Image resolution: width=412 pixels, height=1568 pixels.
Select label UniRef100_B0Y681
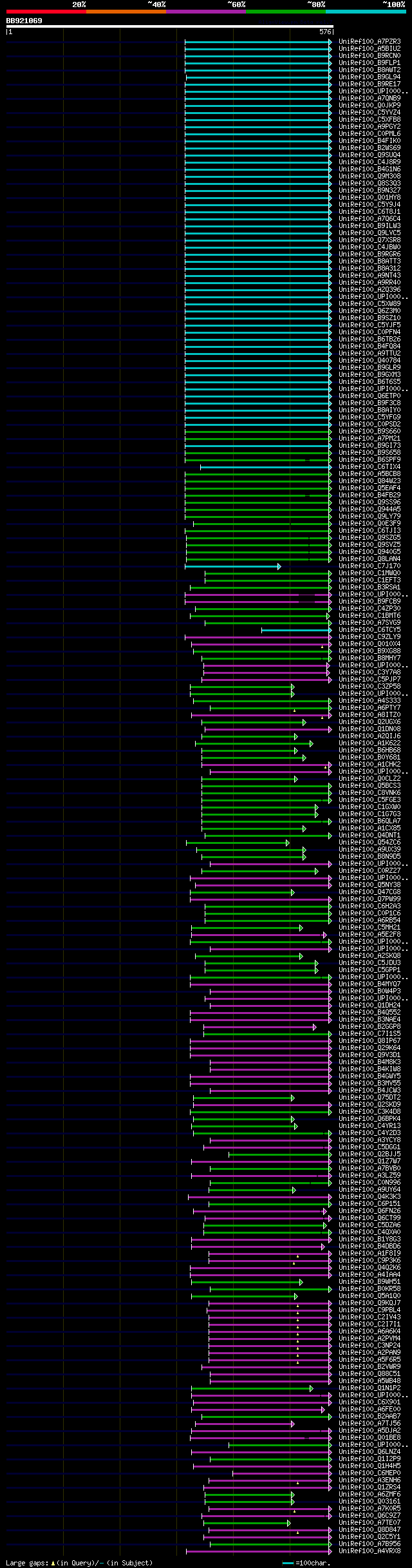[370, 758]
